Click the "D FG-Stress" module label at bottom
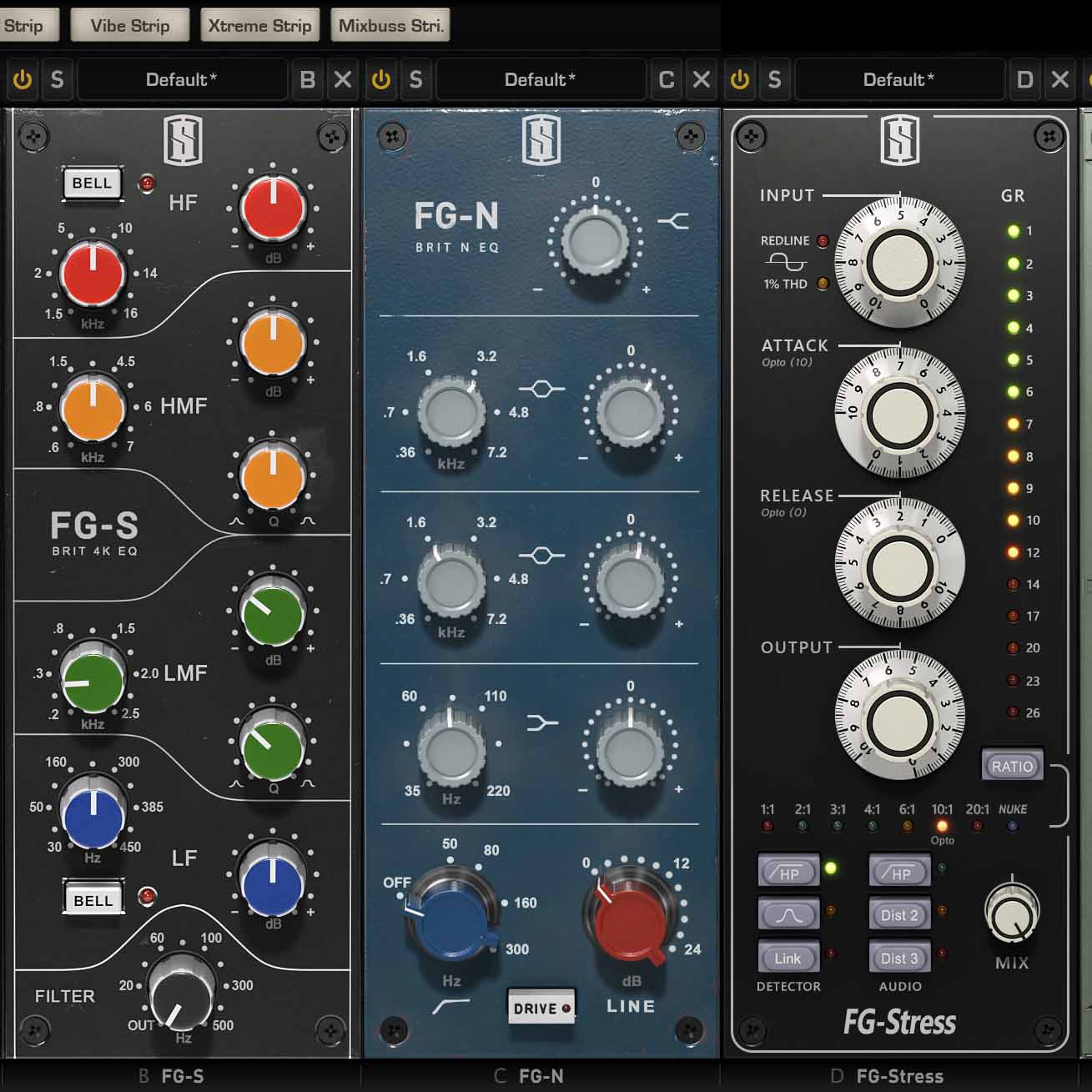The image size is (1092, 1092). pyautogui.click(x=888, y=1076)
